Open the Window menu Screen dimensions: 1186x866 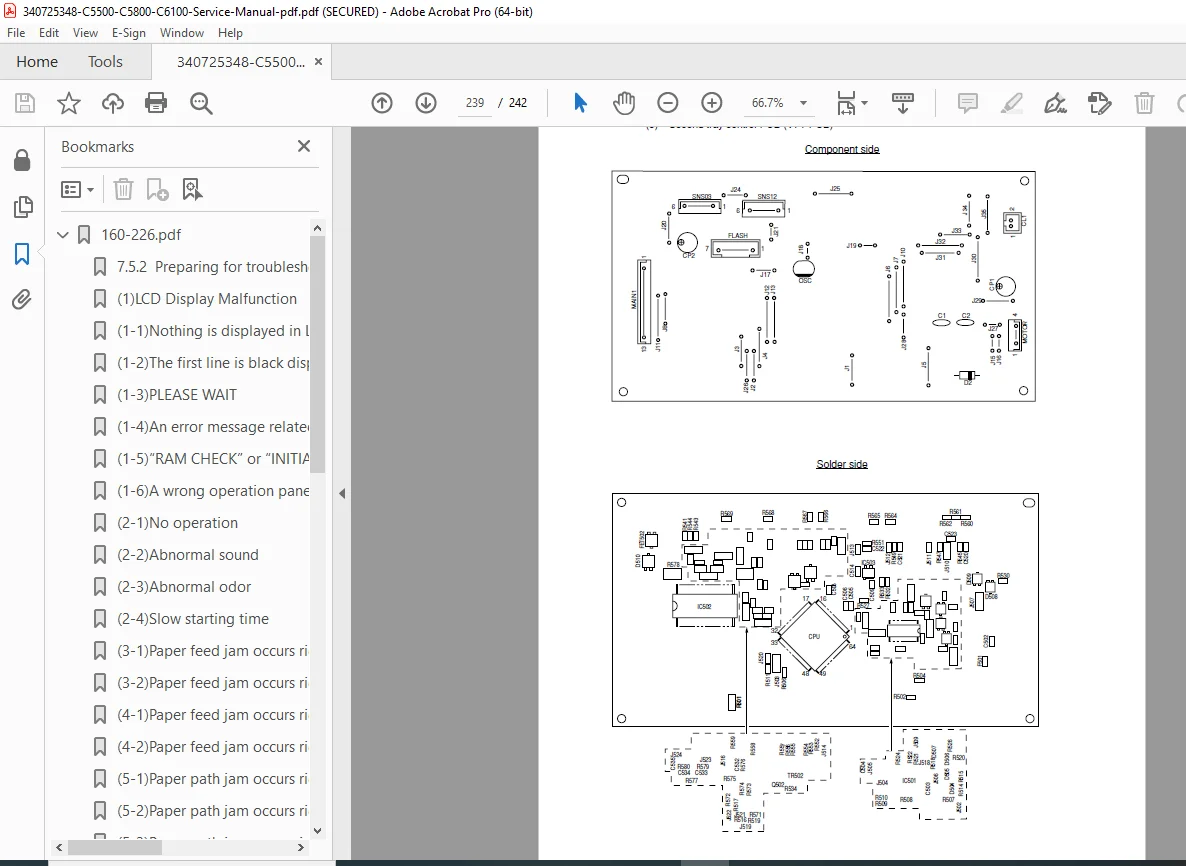pyautogui.click(x=182, y=33)
